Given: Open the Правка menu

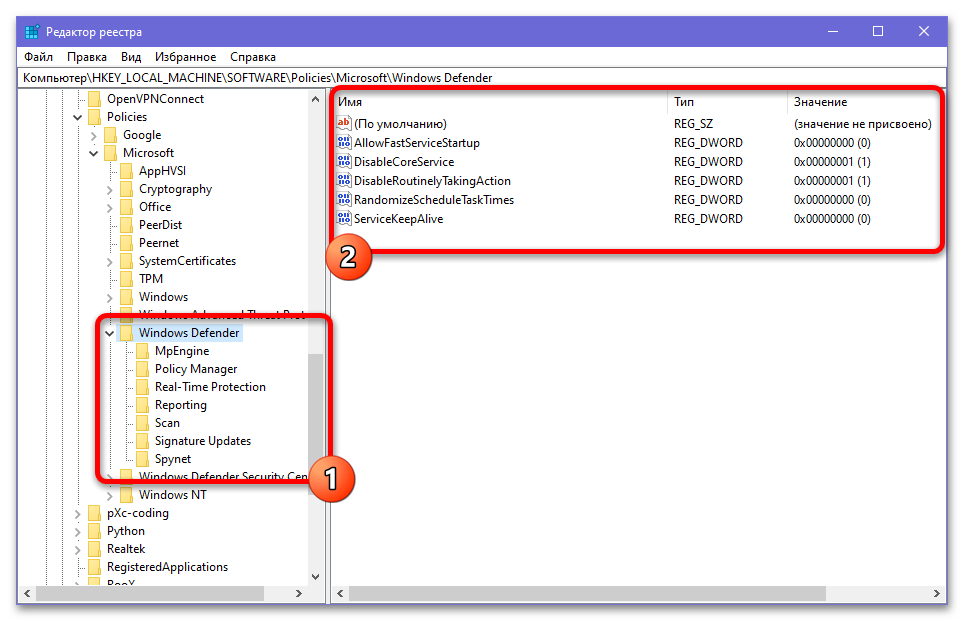Looking at the screenshot, I should [87, 57].
